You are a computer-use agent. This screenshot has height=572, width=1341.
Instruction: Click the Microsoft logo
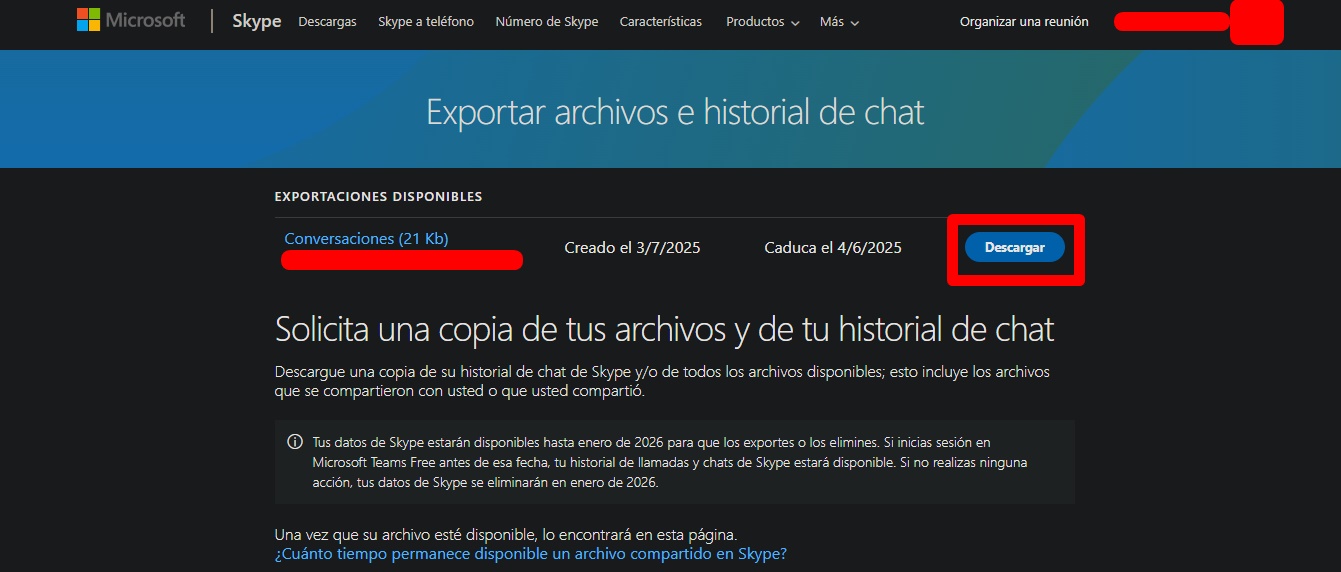click(131, 20)
